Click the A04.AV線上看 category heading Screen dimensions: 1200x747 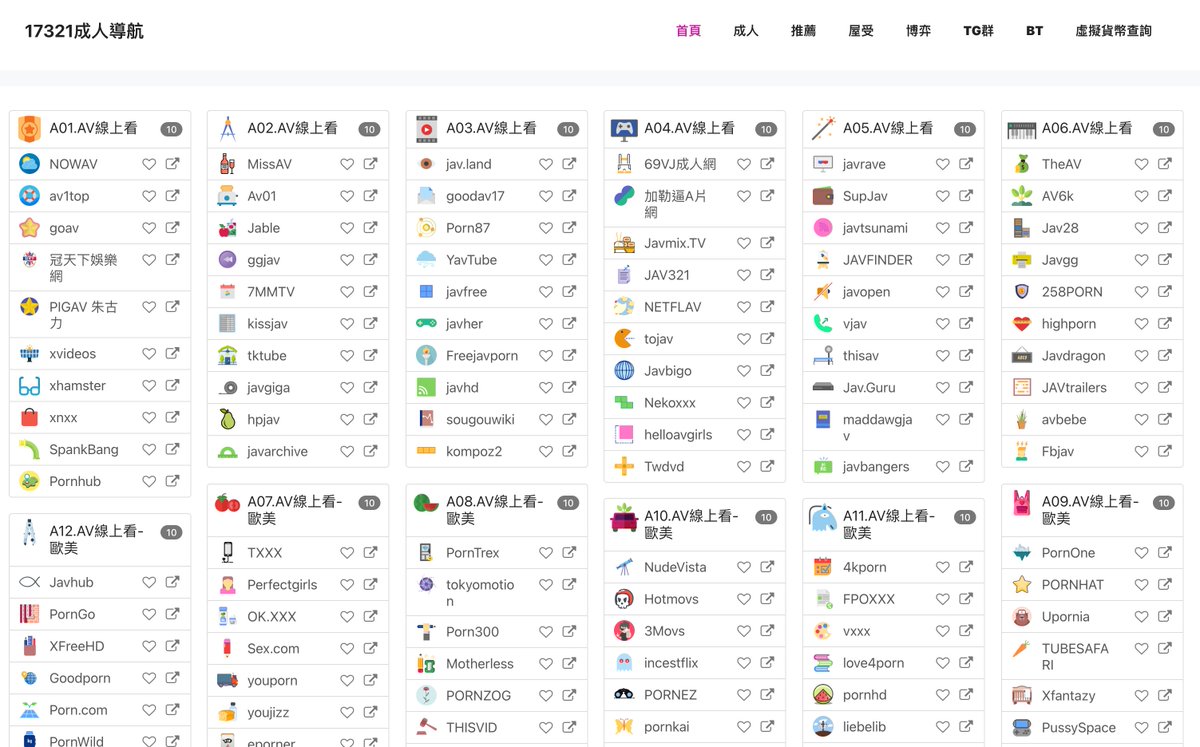click(690, 128)
